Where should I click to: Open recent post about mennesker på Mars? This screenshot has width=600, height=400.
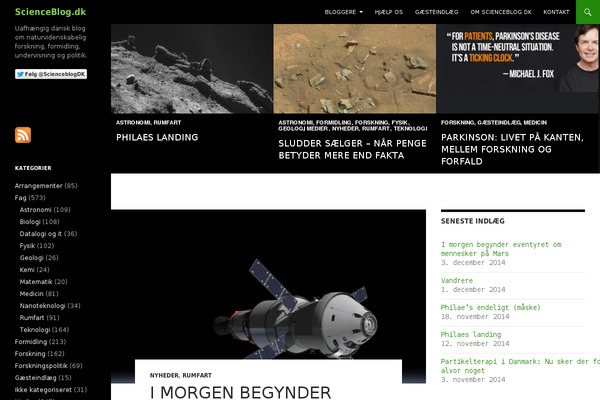pyautogui.click(x=501, y=249)
